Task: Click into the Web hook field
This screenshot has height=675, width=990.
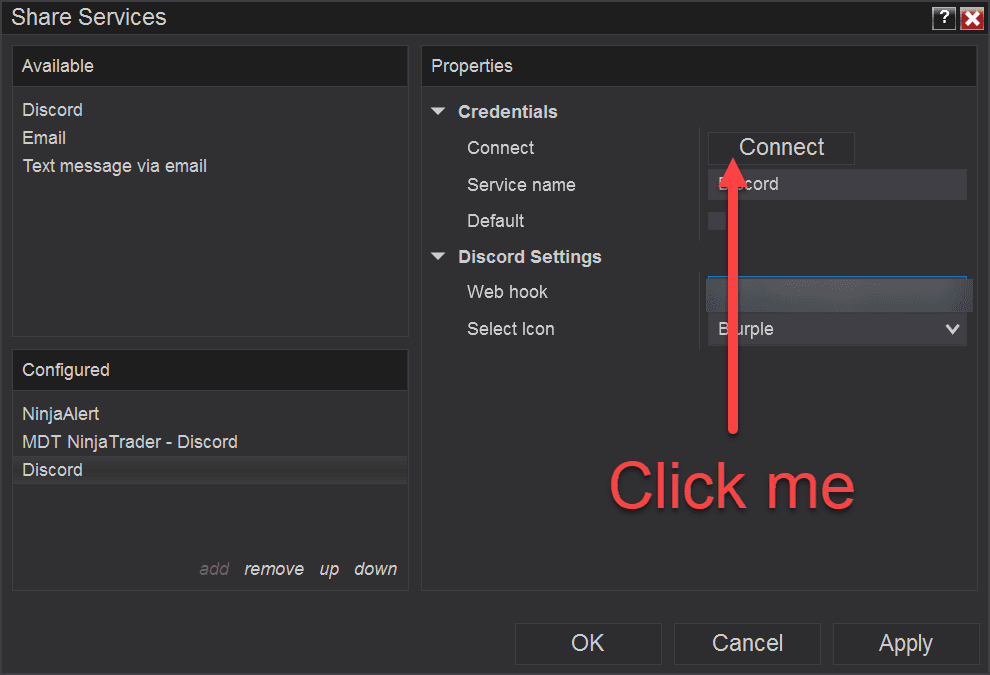Action: click(837, 294)
